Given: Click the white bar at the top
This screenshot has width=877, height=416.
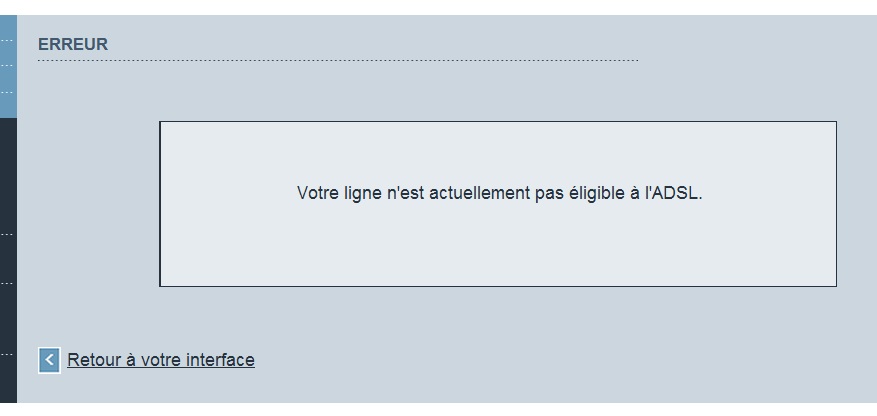Looking at the screenshot, I should [x=438, y=6].
